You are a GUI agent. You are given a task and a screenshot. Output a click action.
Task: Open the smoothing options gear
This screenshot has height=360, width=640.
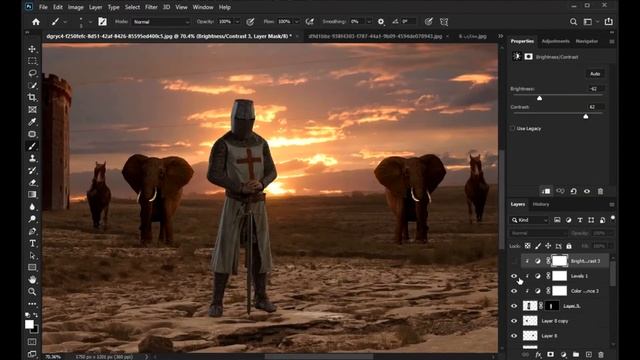point(381,22)
